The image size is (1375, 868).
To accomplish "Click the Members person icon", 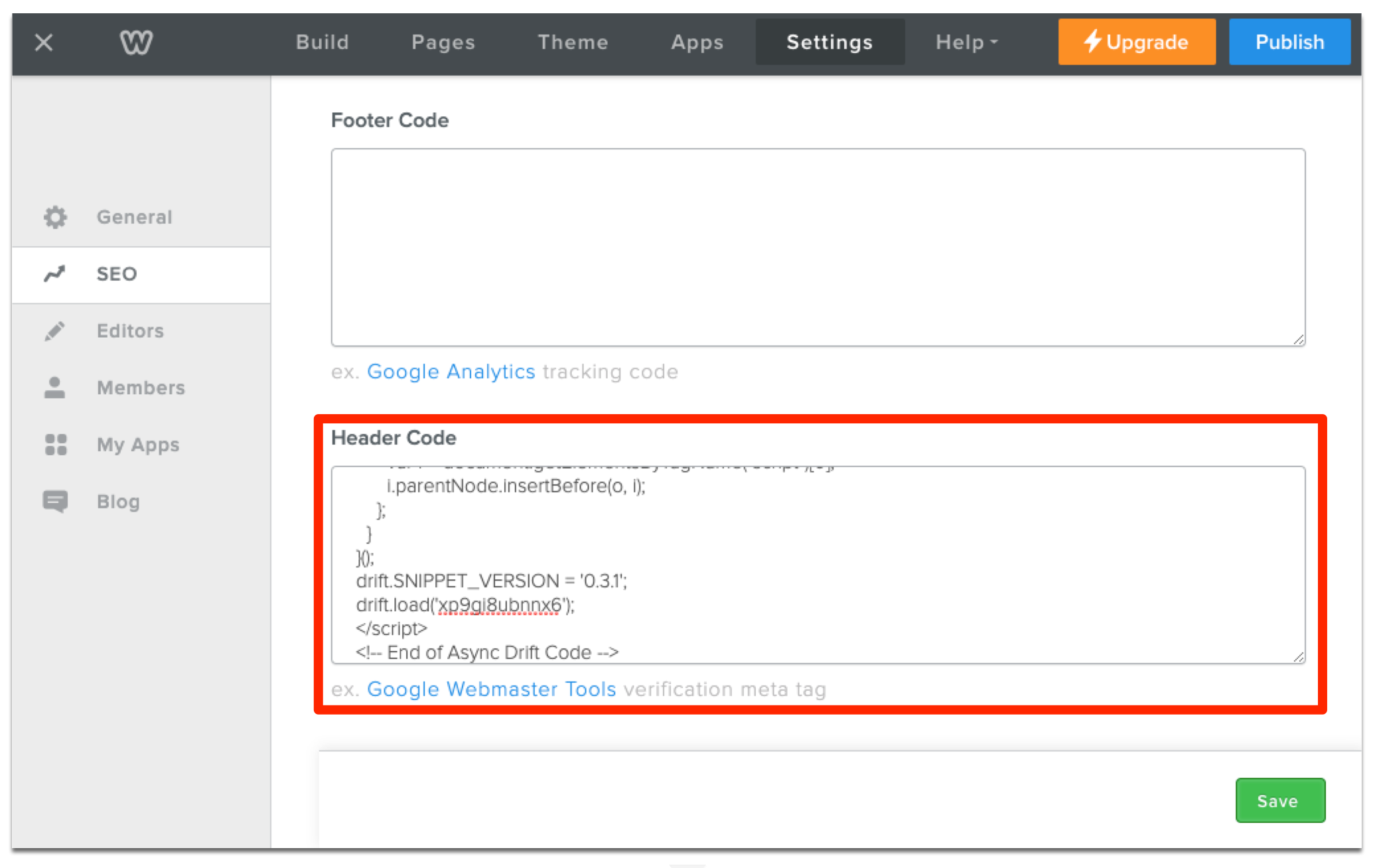I will click(55, 388).
